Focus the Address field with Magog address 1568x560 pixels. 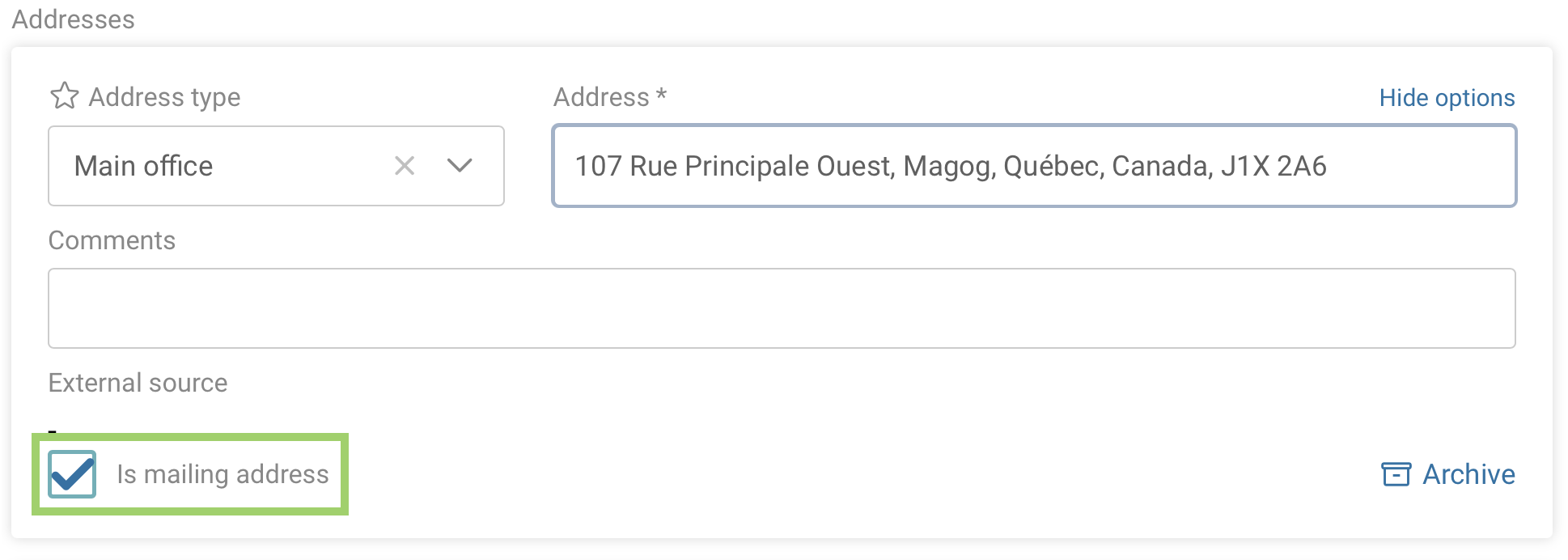tap(1034, 166)
